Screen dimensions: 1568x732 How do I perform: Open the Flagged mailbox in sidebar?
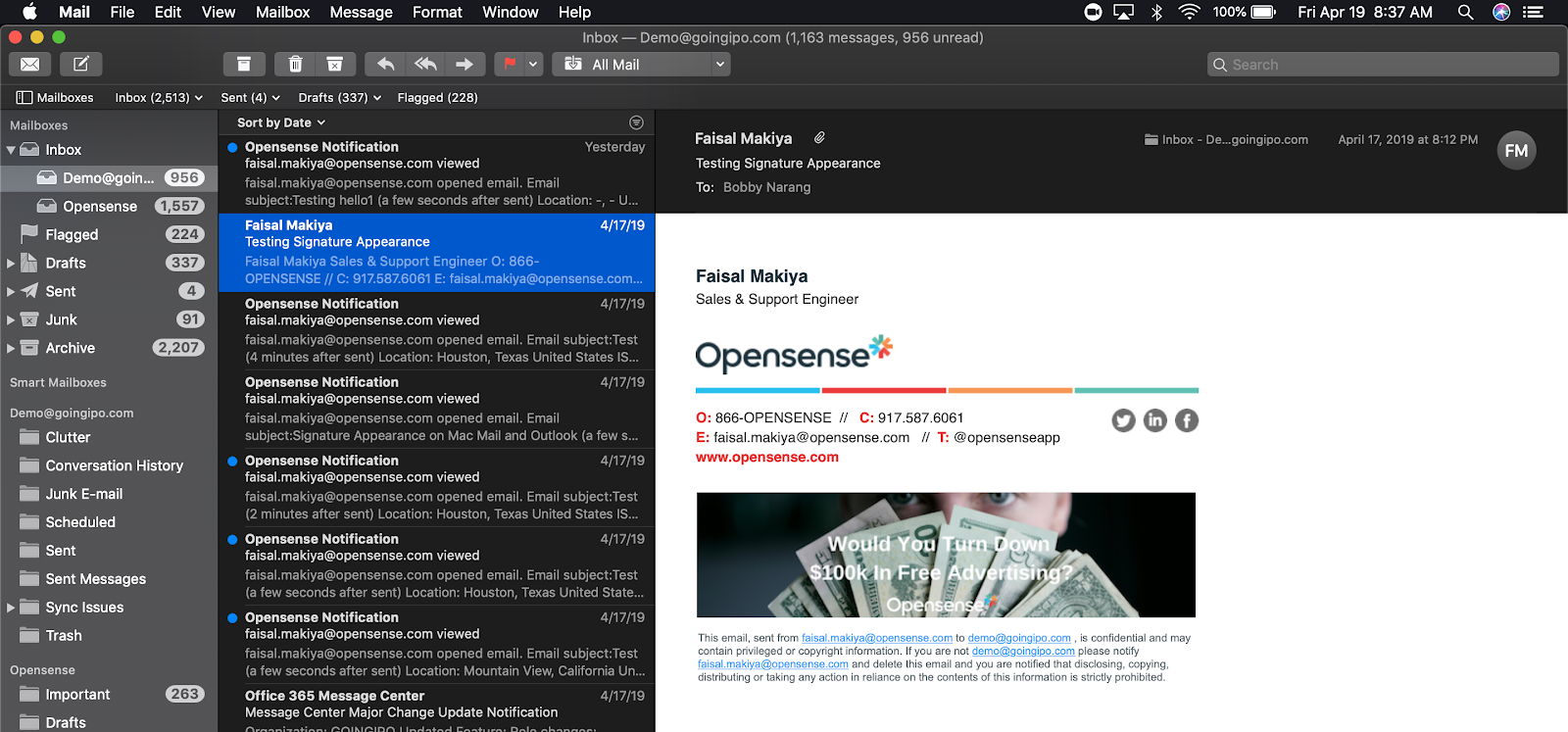click(x=109, y=235)
